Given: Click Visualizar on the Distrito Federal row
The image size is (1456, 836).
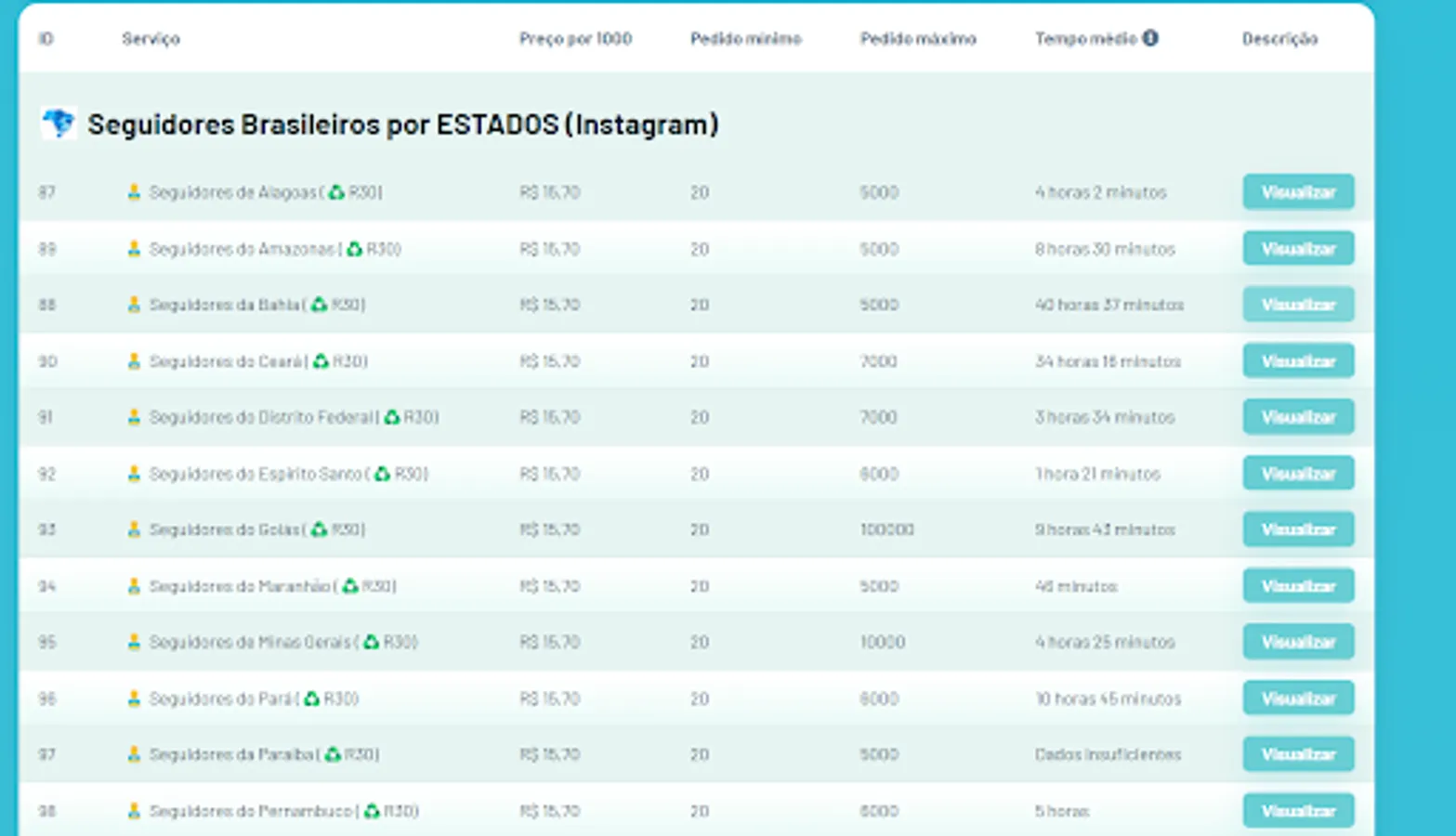Looking at the screenshot, I should click(x=1298, y=417).
